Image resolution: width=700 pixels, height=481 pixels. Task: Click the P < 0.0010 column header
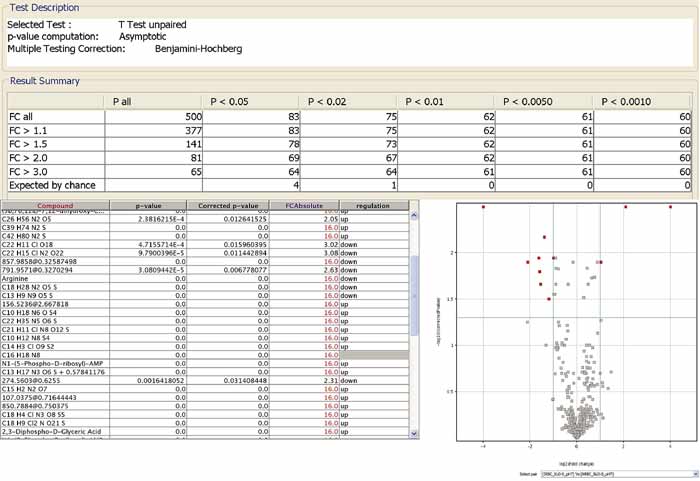click(x=642, y=101)
